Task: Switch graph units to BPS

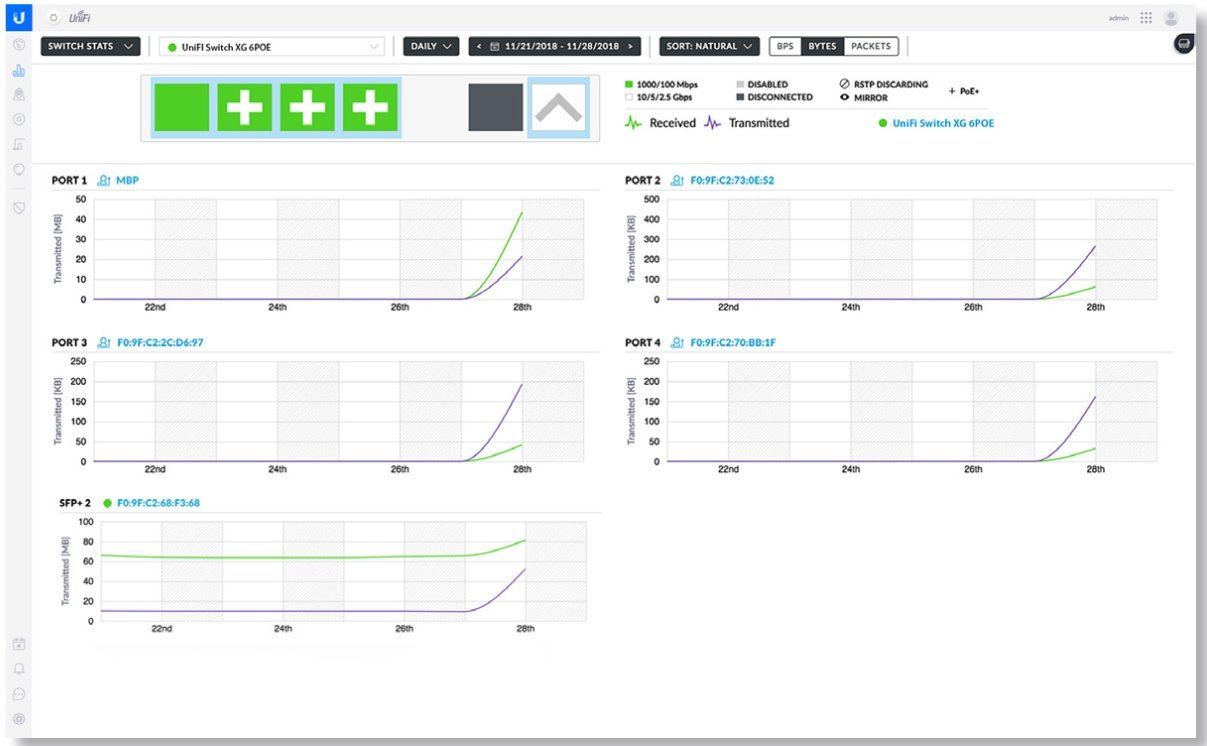Action: [785, 46]
